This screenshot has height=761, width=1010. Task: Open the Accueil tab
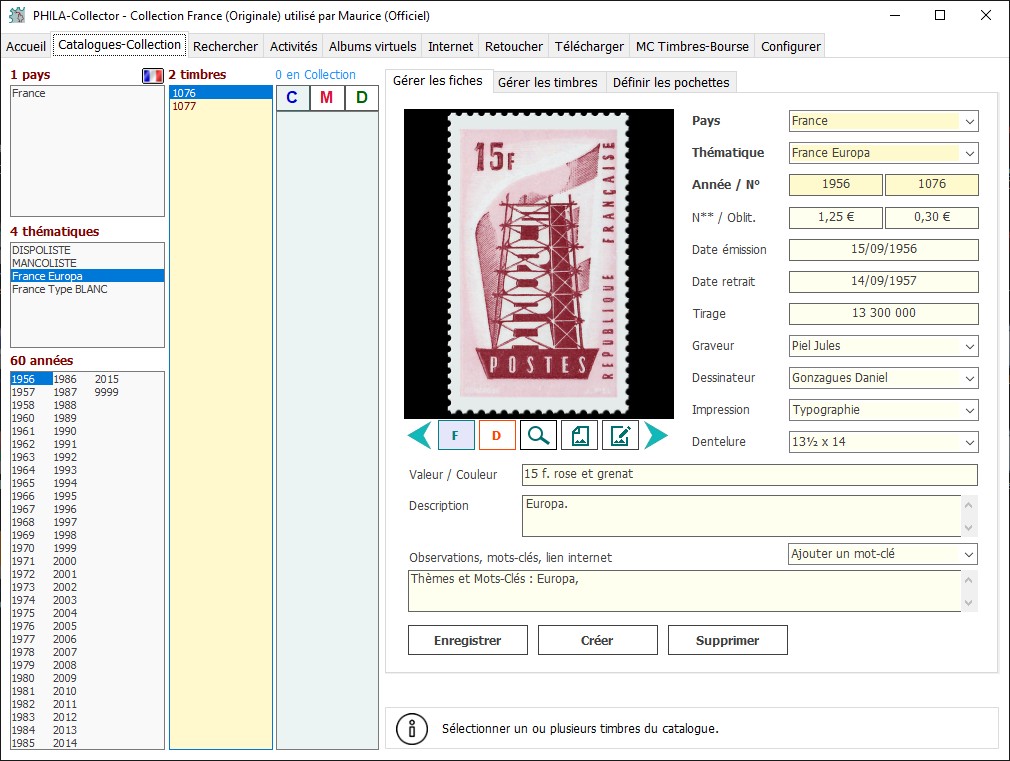(x=26, y=46)
